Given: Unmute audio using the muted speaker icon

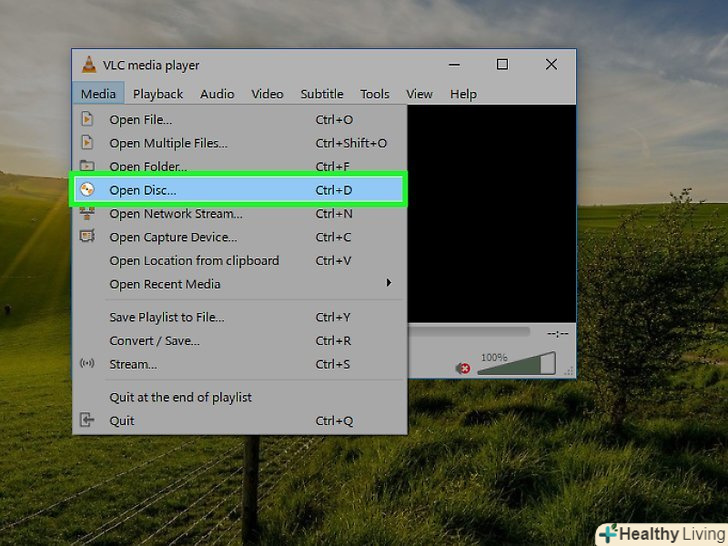Looking at the screenshot, I should 463,369.
